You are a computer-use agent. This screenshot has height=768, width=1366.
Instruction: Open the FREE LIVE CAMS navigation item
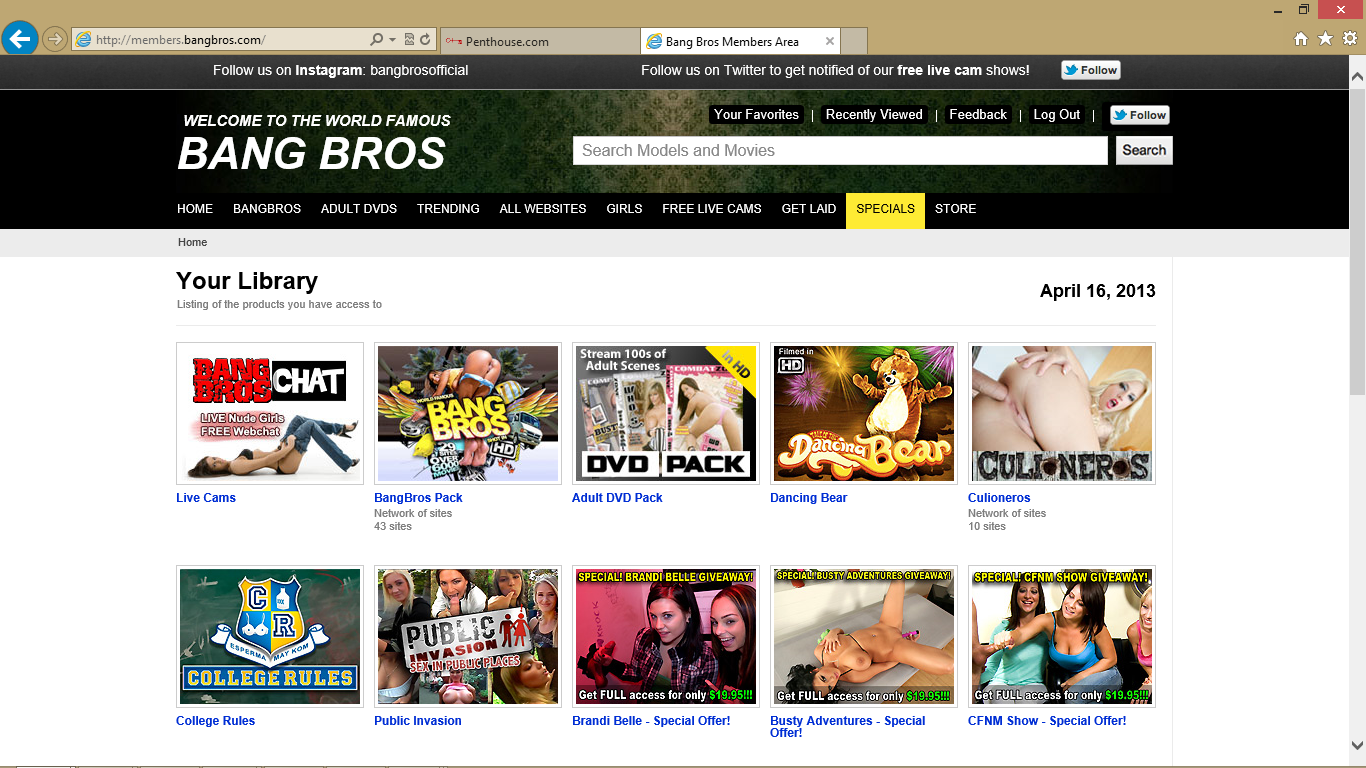712,209
